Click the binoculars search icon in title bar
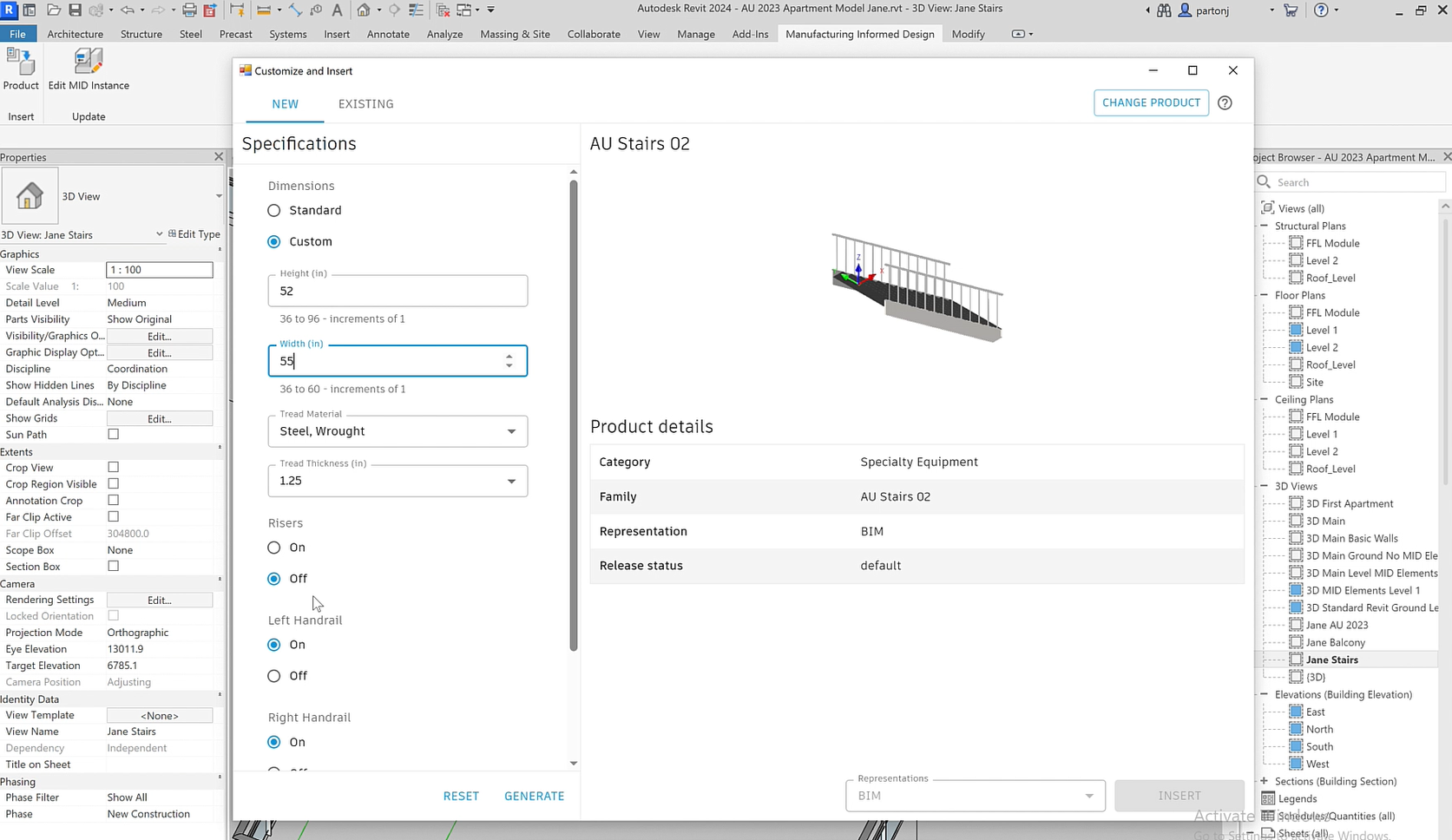 1164,10
